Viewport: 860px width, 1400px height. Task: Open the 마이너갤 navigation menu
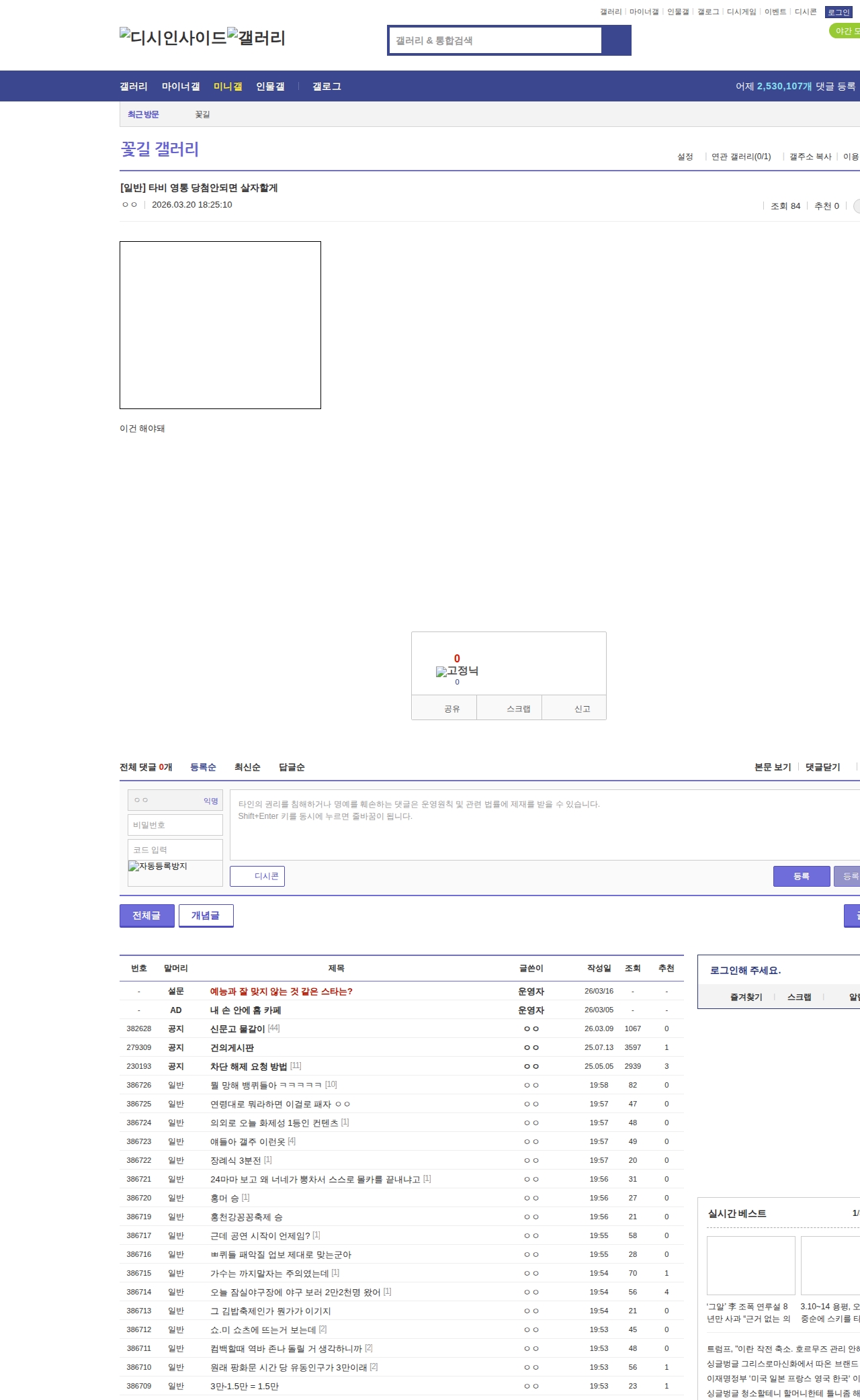tap(181, 87)
